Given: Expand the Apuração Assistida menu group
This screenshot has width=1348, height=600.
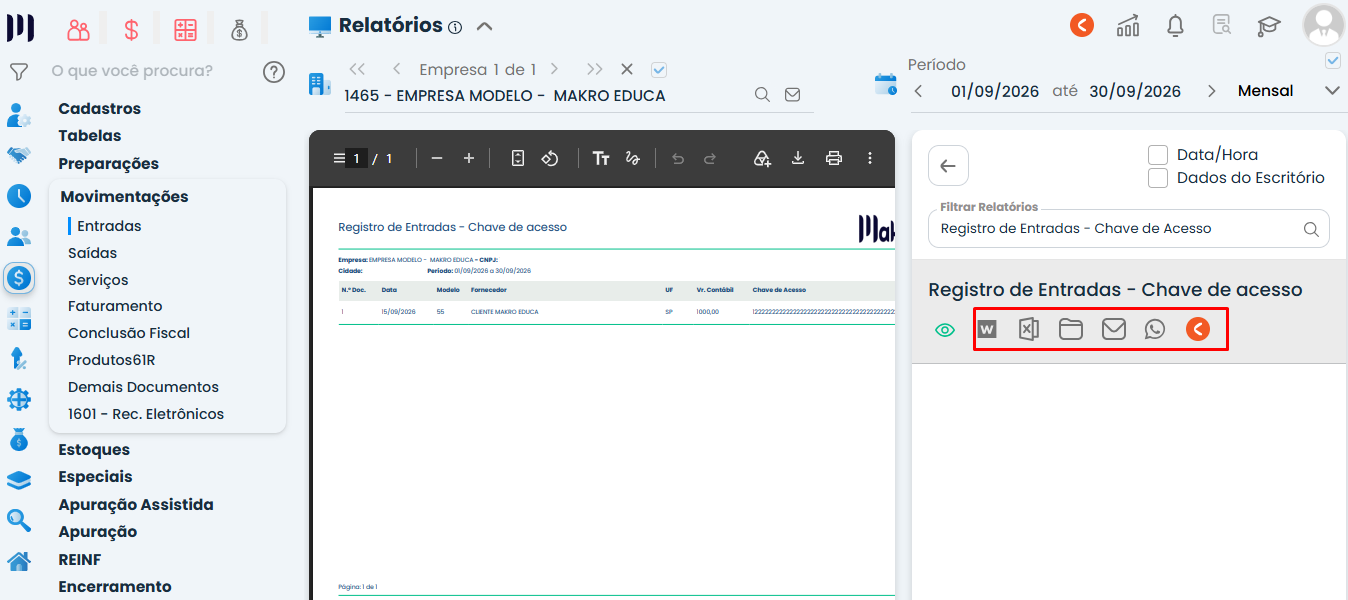Looking at the screenshot, I should (x=136, y=505).
